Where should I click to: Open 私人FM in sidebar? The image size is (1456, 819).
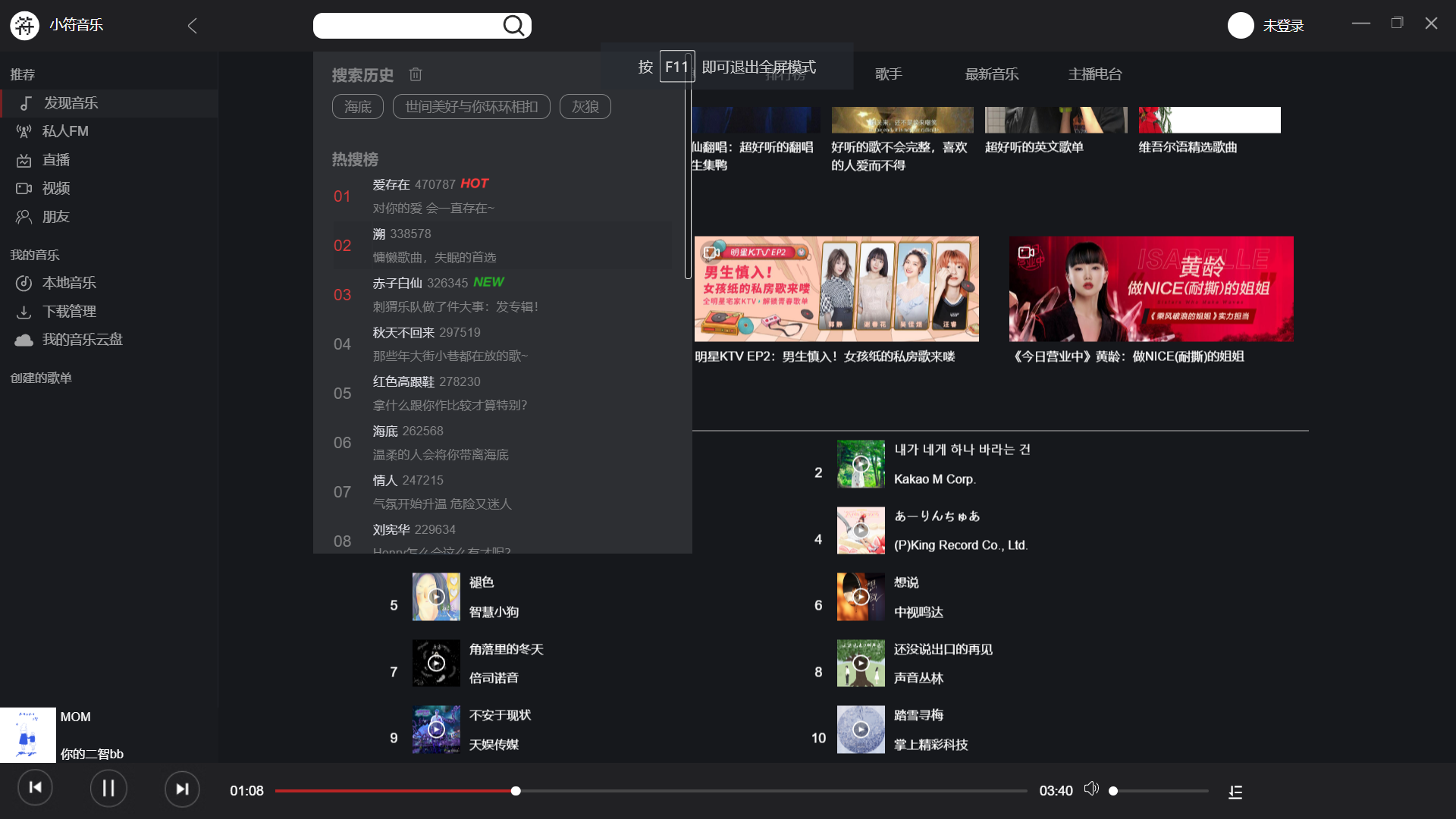click(109, 131)
